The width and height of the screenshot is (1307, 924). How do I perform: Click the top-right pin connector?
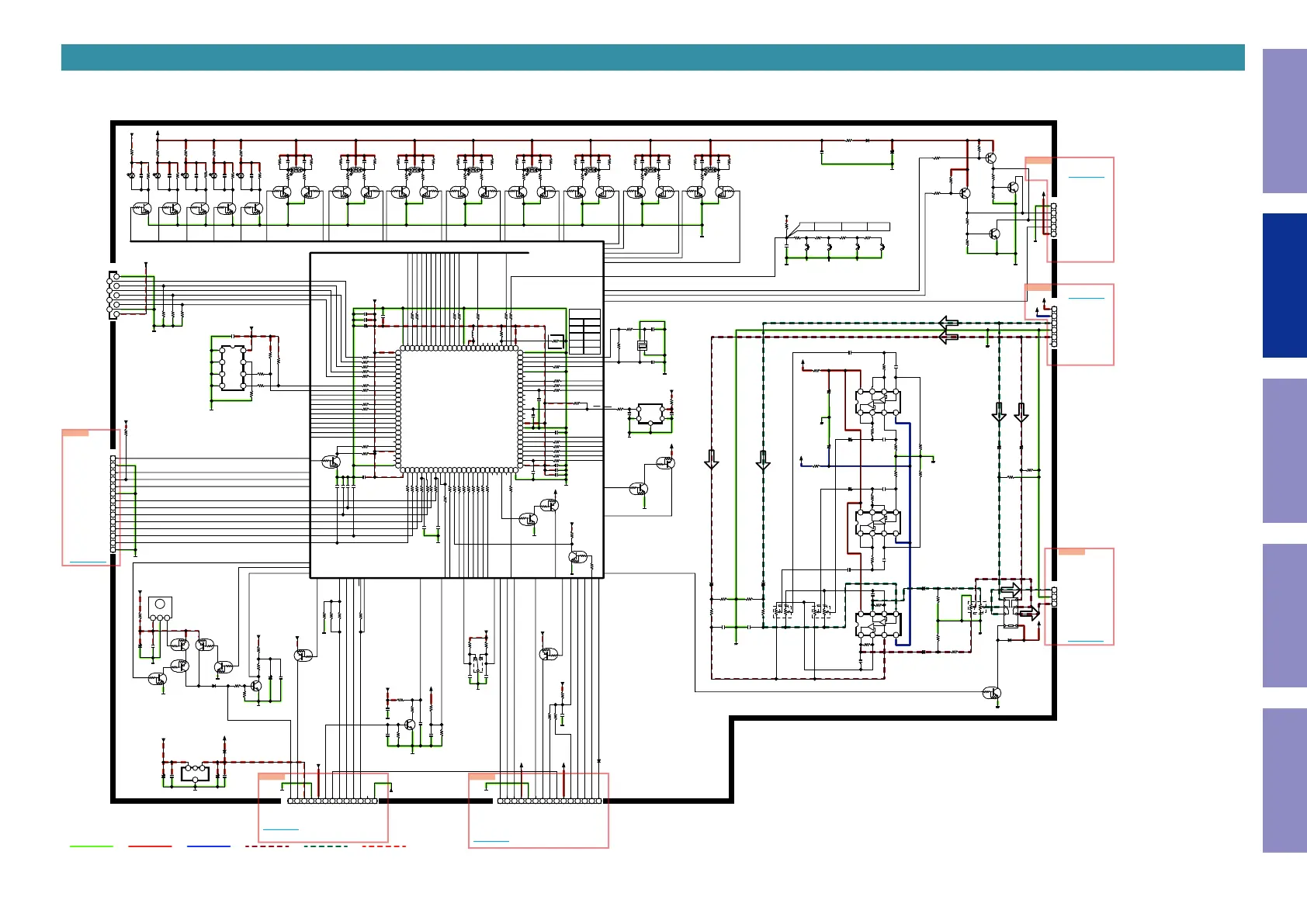[x=1053, y=220]
